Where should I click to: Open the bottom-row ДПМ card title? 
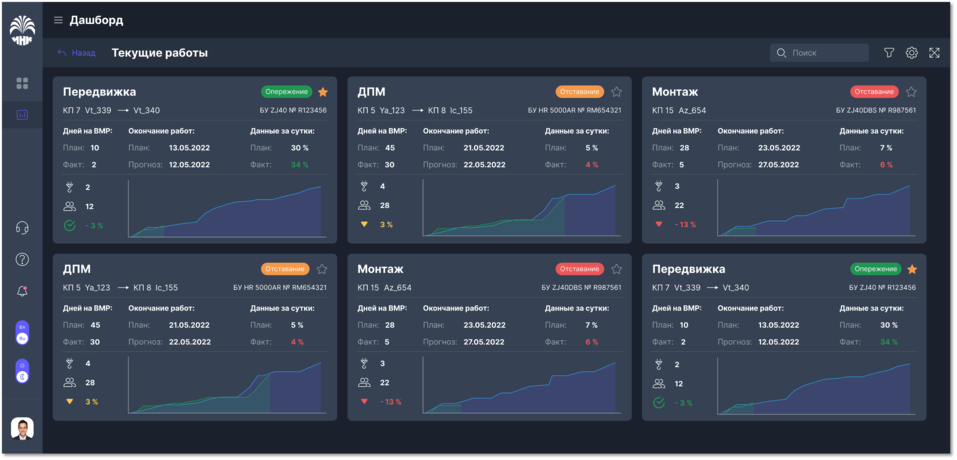77,269
